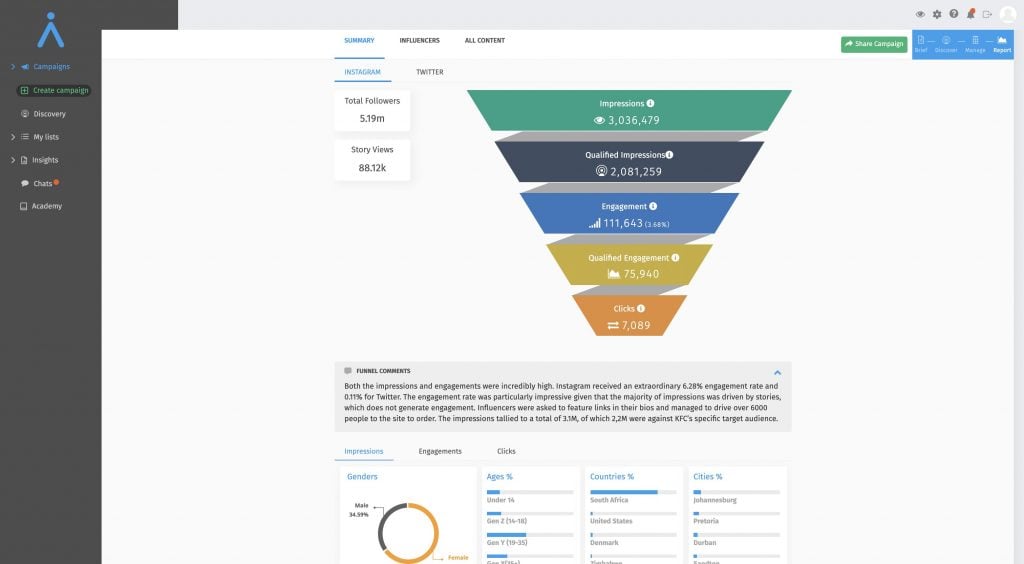Go to the Discover workflow step
1024x564 pixels.
tap(946, 44)
